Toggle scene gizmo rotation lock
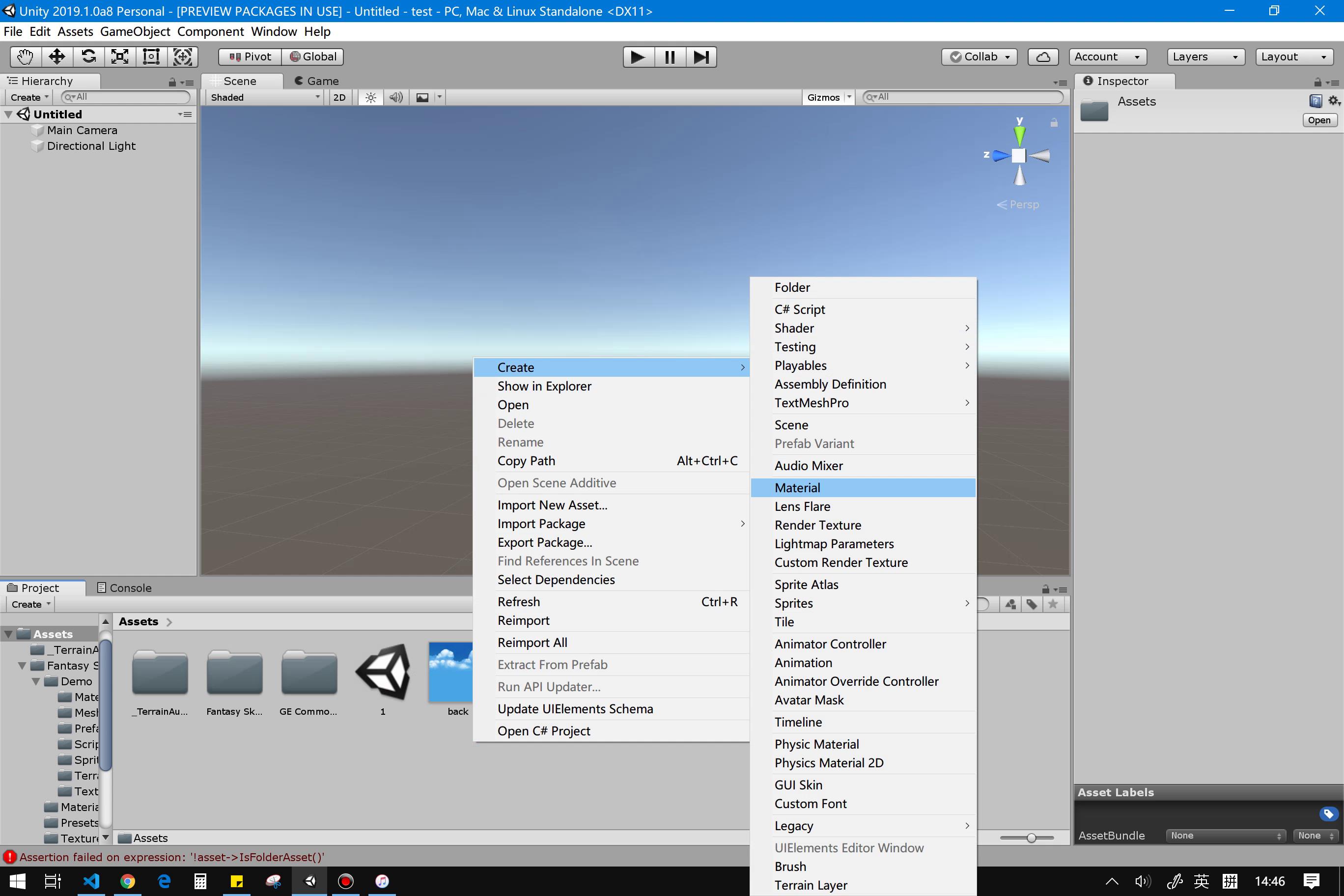 coord(1054,122)
